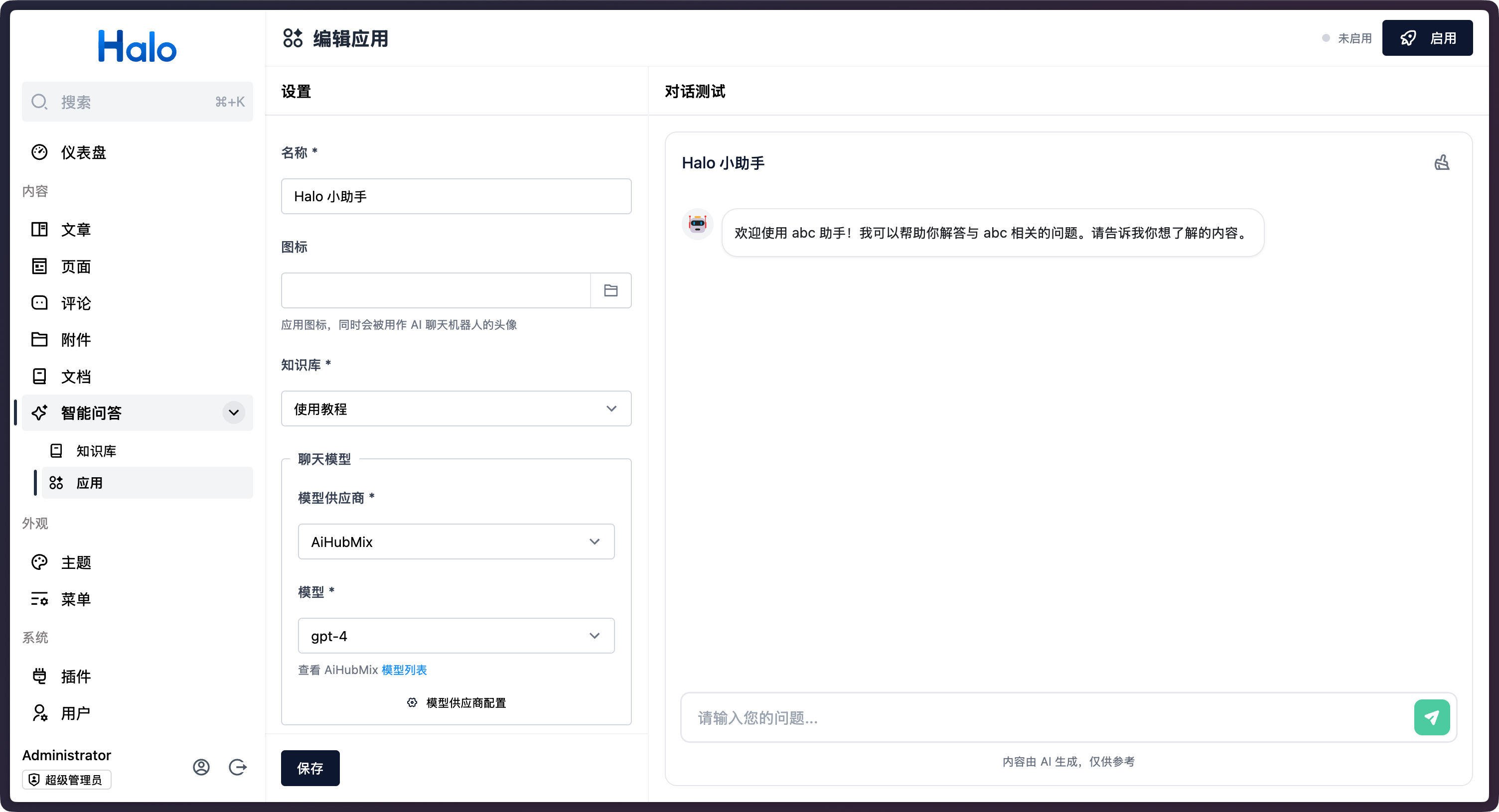This screenshot has height=812, width=1499.
Task: Open attachment picker folder icon for 图标
Action: 610,290
